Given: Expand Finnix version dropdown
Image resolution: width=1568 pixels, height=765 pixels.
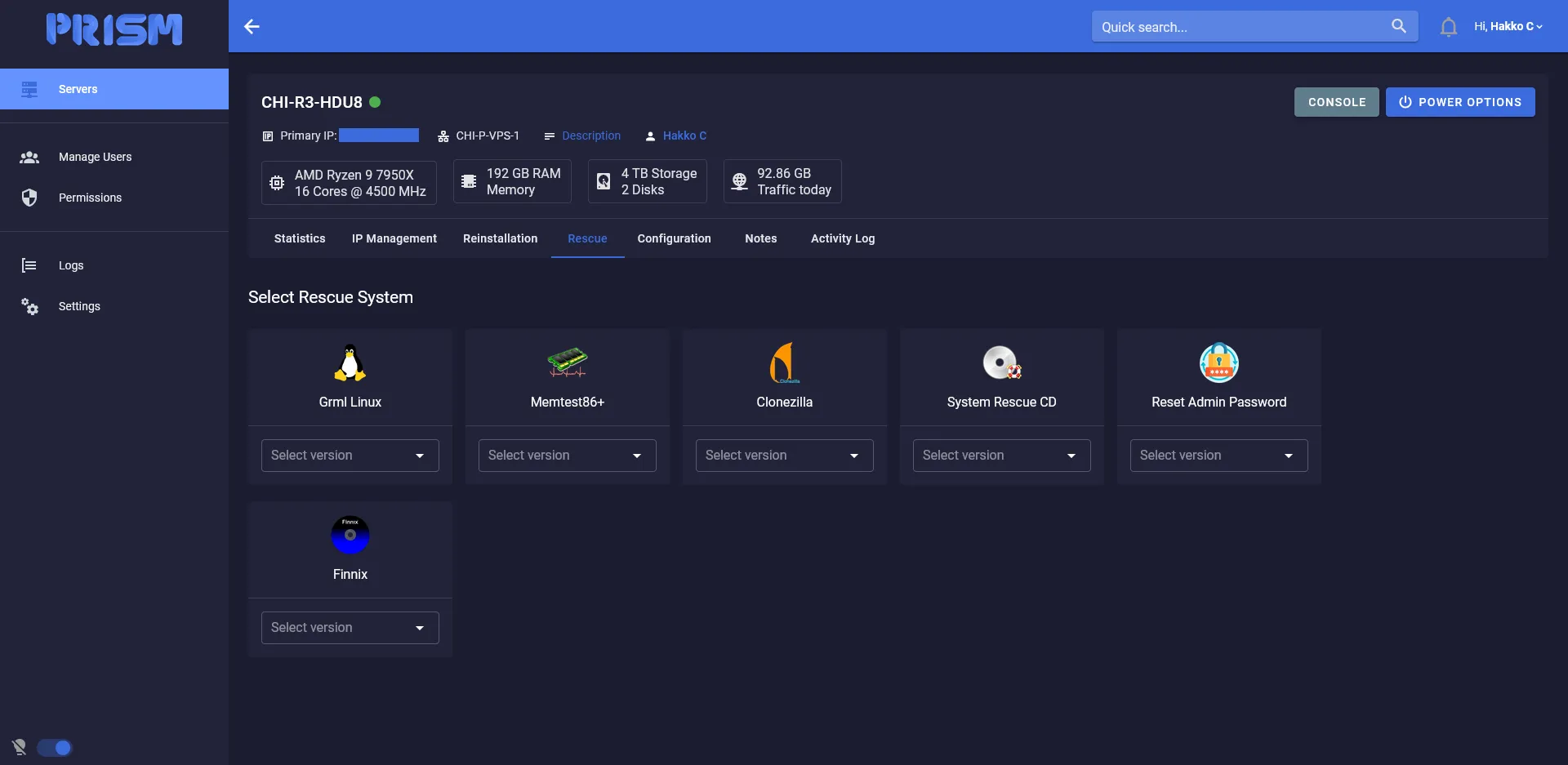Looking at the screenshot, I should click(350, 628).
